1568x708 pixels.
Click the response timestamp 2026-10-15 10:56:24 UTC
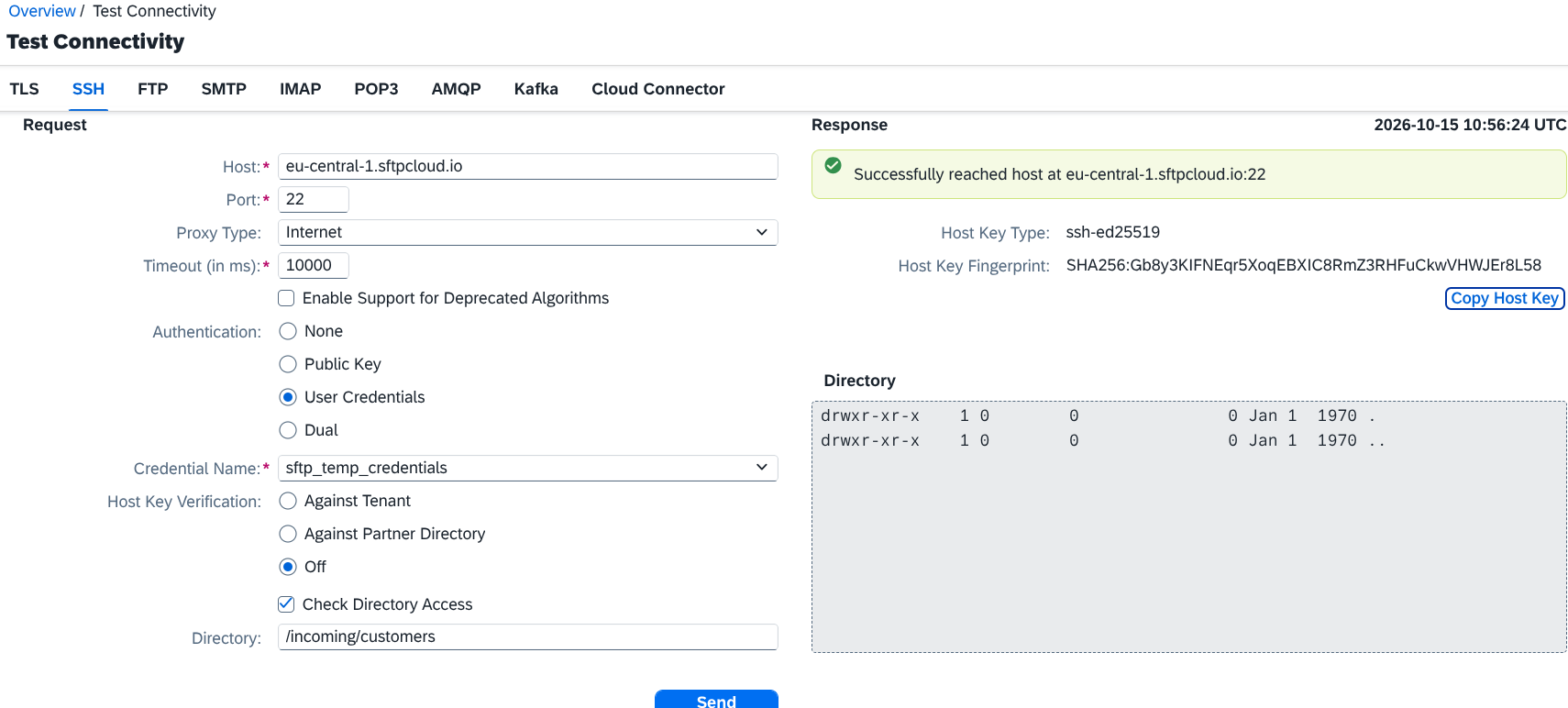pos(1470,125)
